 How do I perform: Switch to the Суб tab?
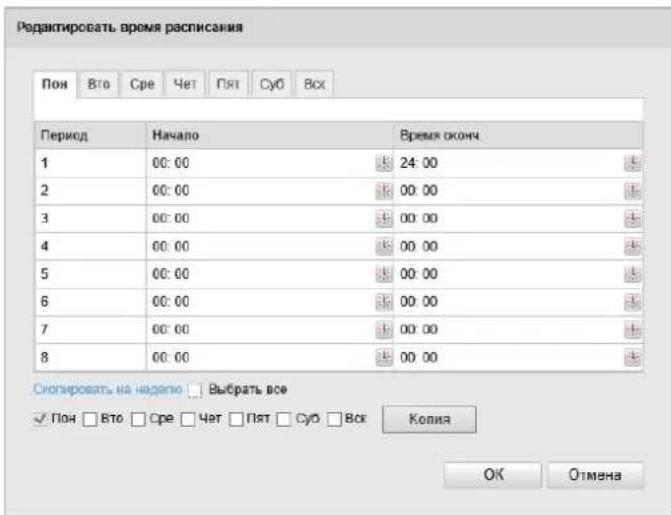click(272, 84)
